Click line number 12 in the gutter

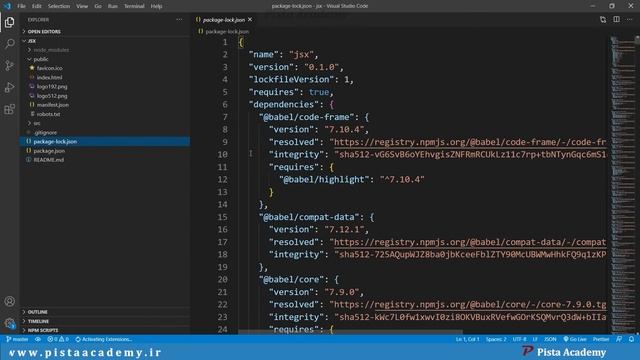click(222, 180)
